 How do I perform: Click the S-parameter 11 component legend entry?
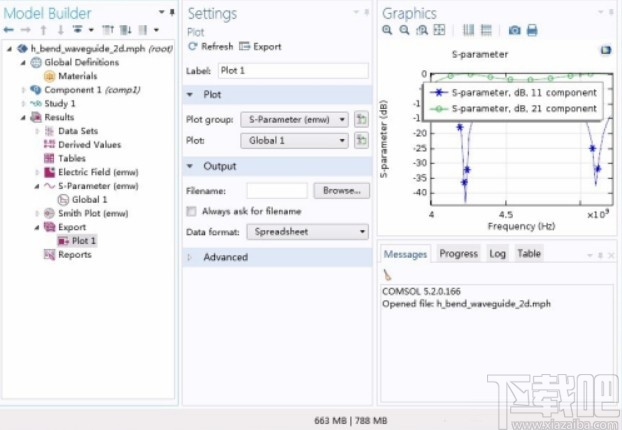[514, 92]
